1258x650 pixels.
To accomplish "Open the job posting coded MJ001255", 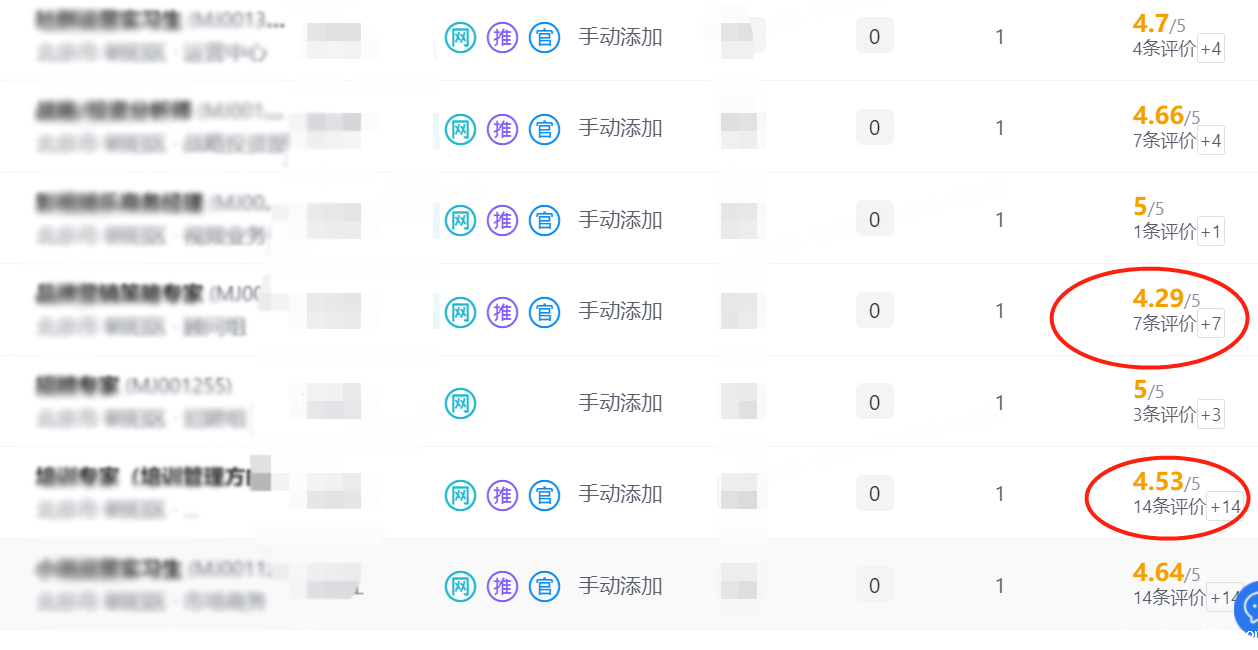I will [134, 385].
